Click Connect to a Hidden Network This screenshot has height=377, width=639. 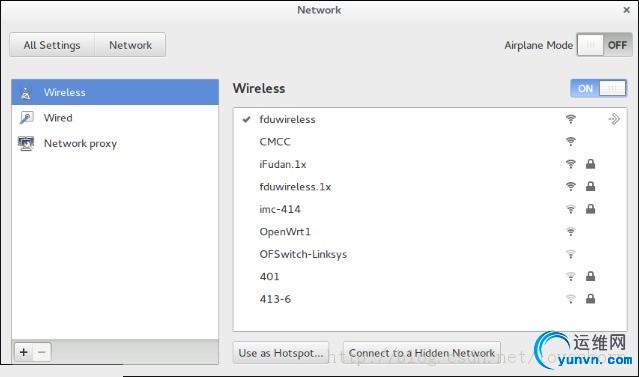coord(422,353)
